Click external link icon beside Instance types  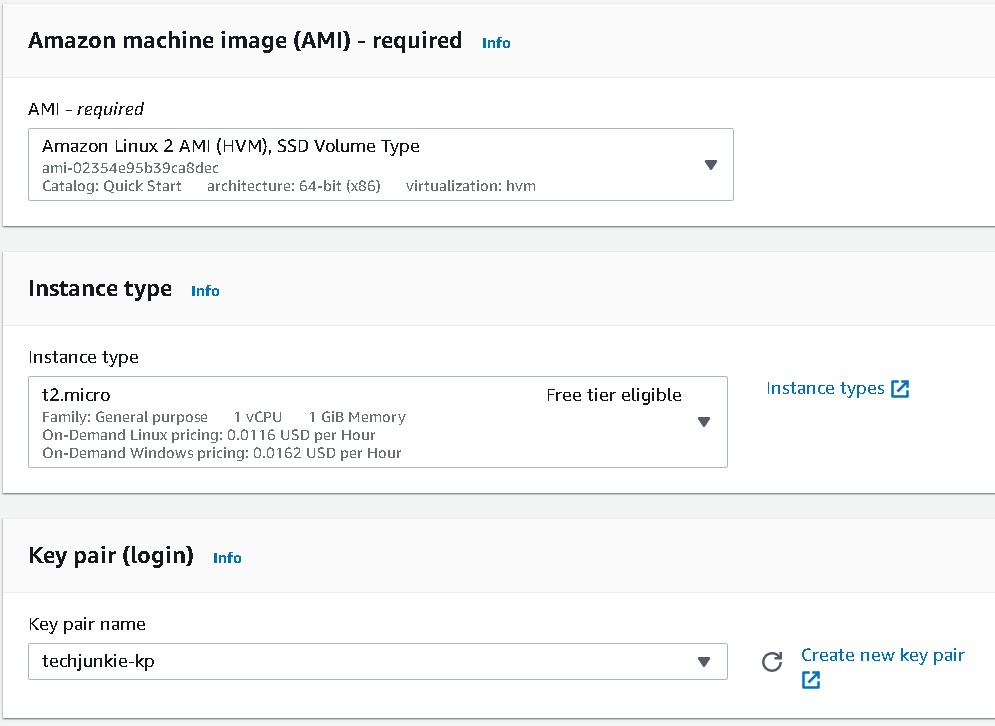tap(900, 389)
